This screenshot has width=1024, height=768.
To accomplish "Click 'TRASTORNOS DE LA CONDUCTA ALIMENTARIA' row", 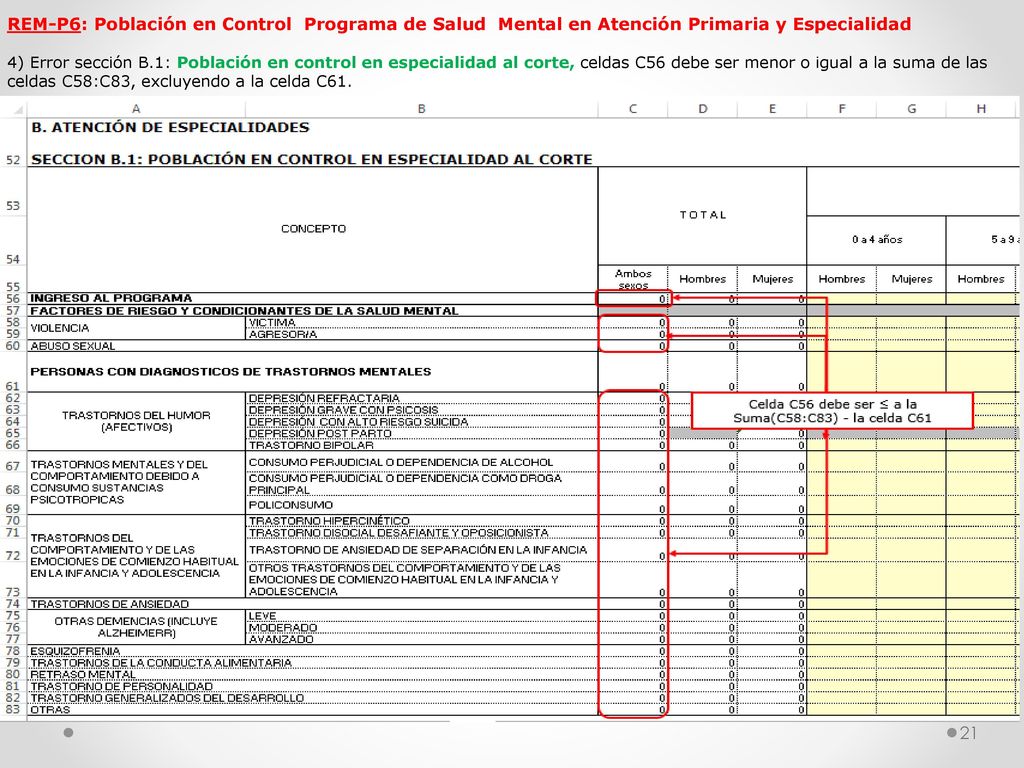I will point(161,663).
